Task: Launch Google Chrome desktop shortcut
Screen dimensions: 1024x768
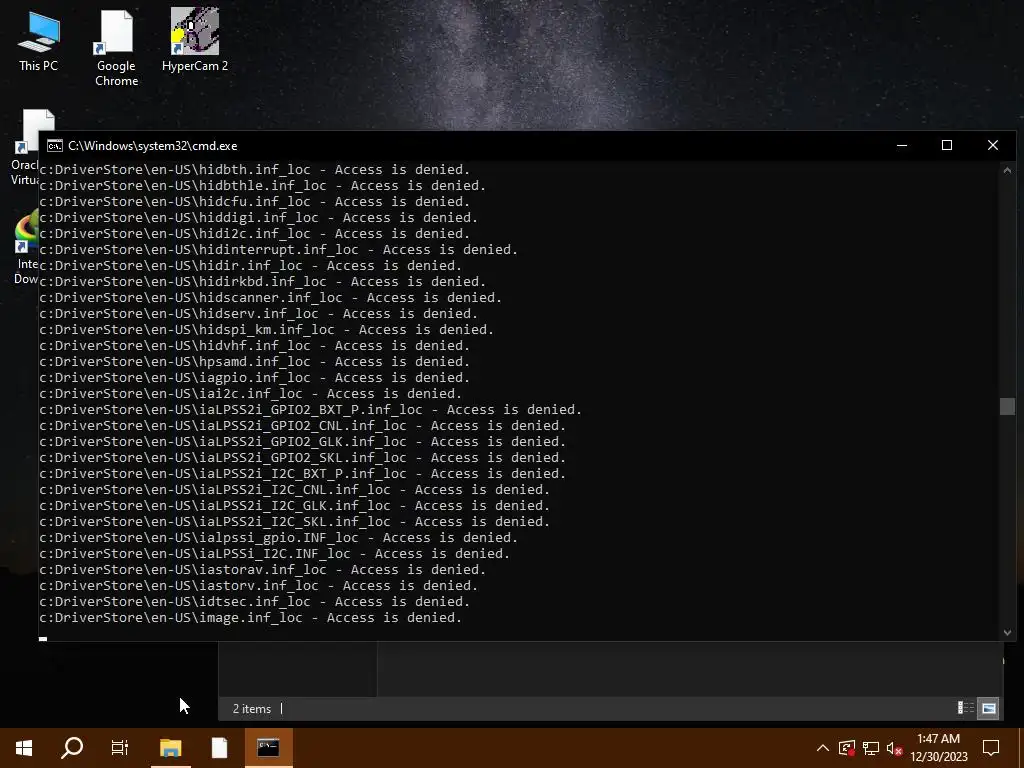Action: 116,48
